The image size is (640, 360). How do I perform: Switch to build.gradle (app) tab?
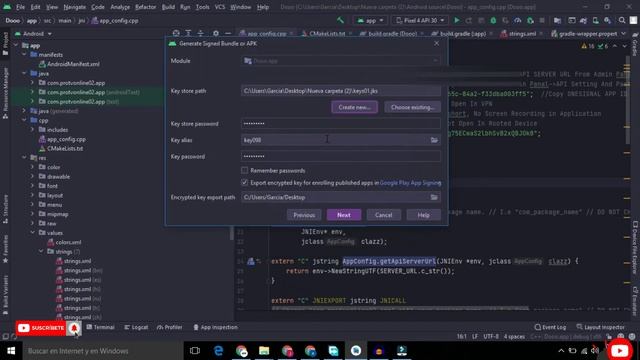pyautogui.click(x=462, y=33)
